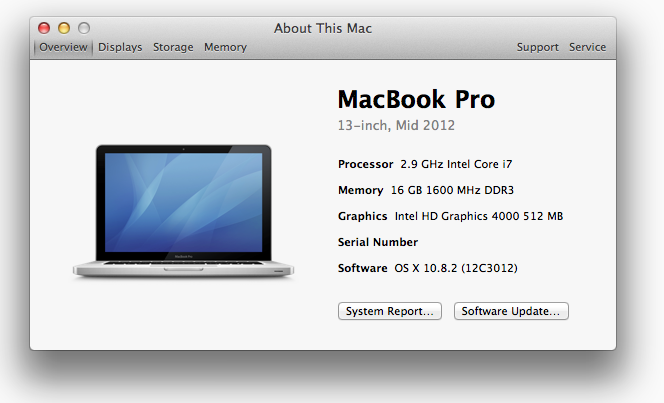Viewport: 664px width, 403px height.
Task: Click the Serial Number label
Action: pos(378,242)
